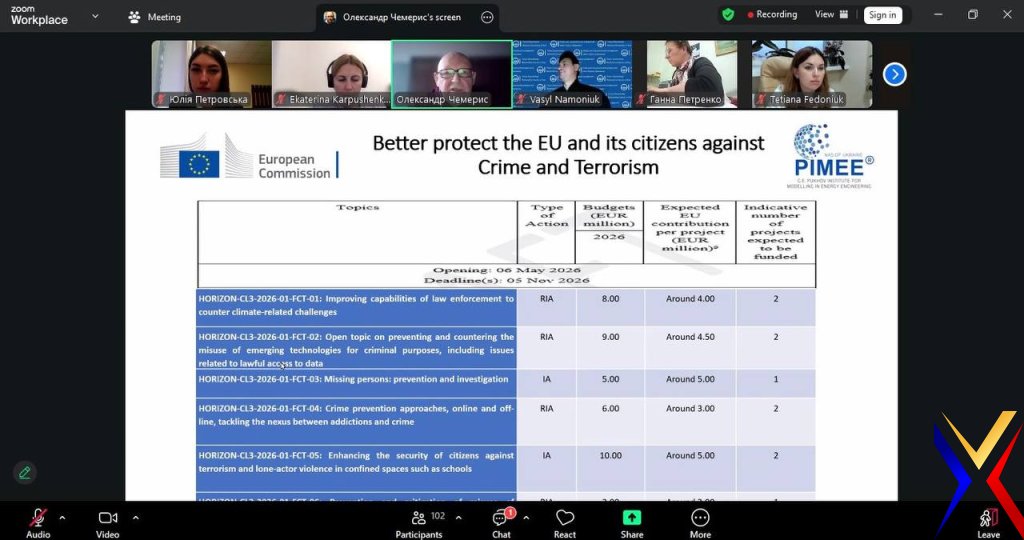Image resolution: width=1024 pixels, height=540 pixels.
Task: Click the green Share screen icon
Action: point(632,518)
